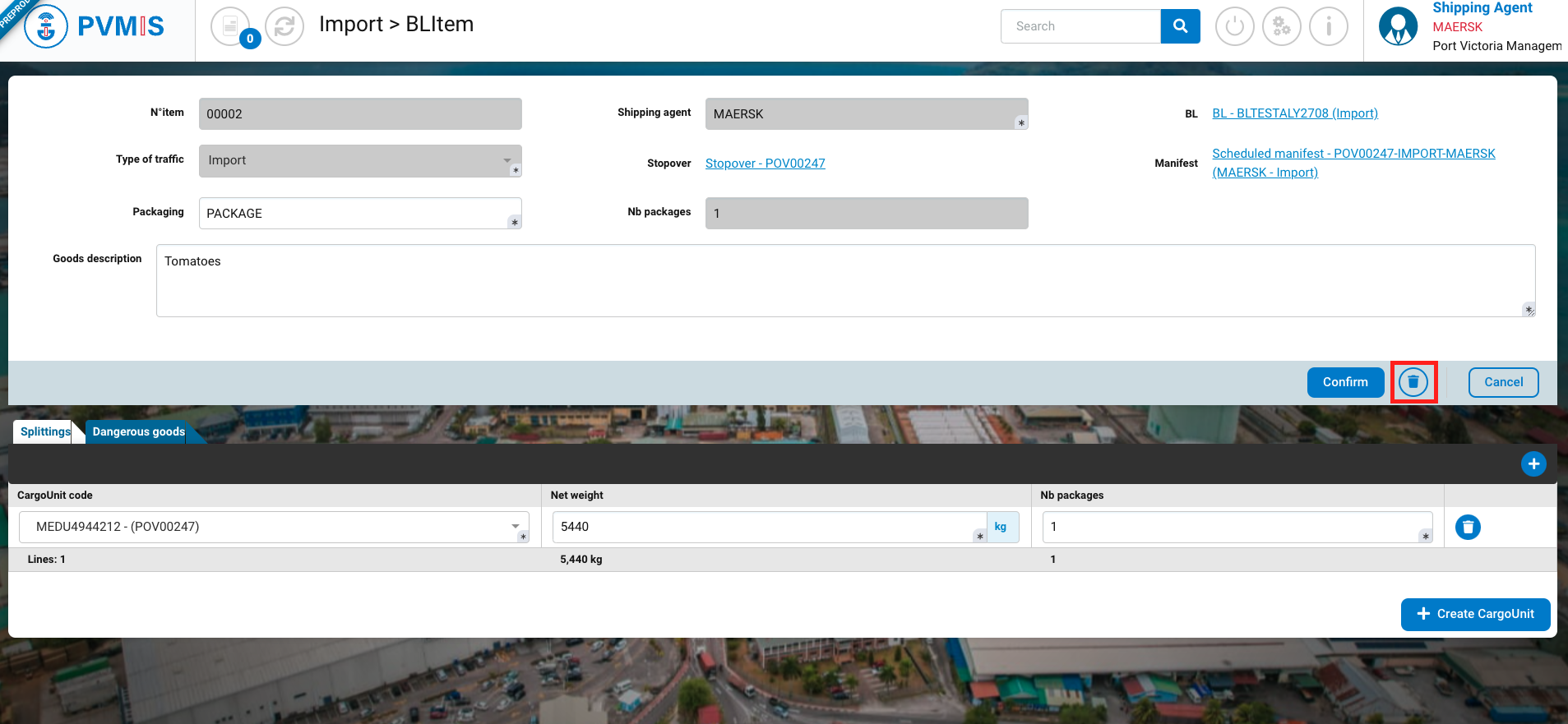Delete the MEDU4944212 splitting row

click(x=1468, y=527)
